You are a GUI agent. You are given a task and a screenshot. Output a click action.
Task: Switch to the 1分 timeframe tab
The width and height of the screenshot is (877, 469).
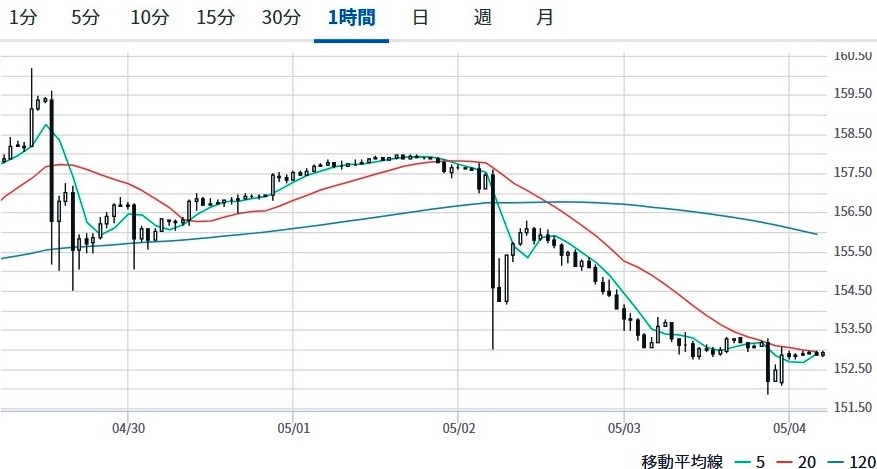[x=24, y=18]
